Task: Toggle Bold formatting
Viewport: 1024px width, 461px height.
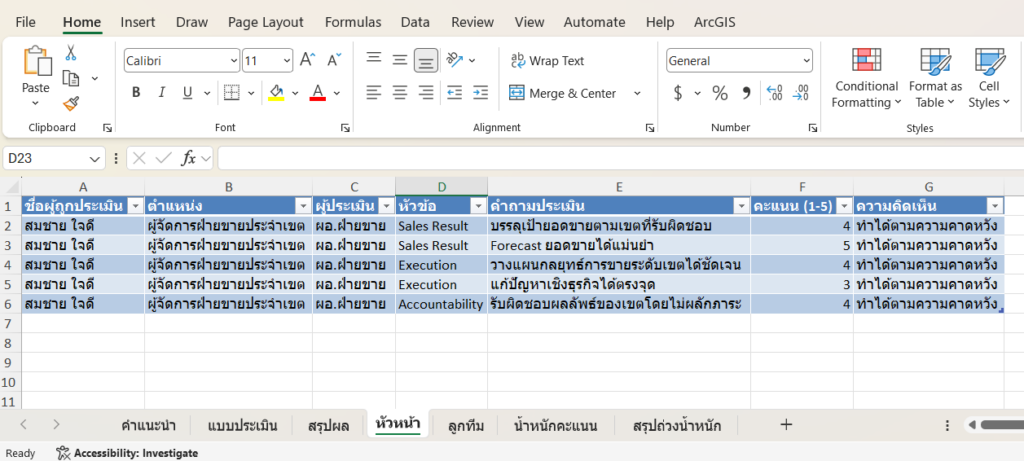Action: tap(136, 93)
